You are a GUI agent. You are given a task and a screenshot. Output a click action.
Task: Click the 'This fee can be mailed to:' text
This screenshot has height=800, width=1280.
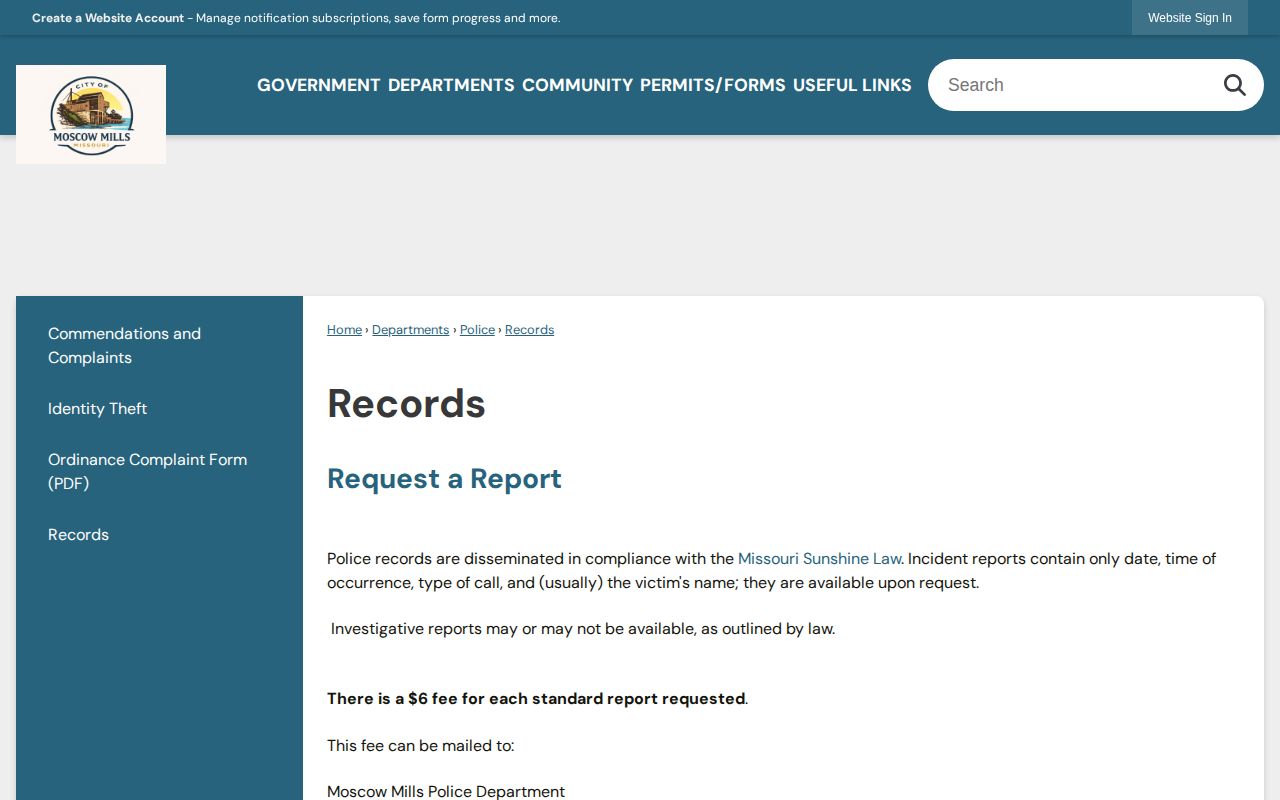420,746
